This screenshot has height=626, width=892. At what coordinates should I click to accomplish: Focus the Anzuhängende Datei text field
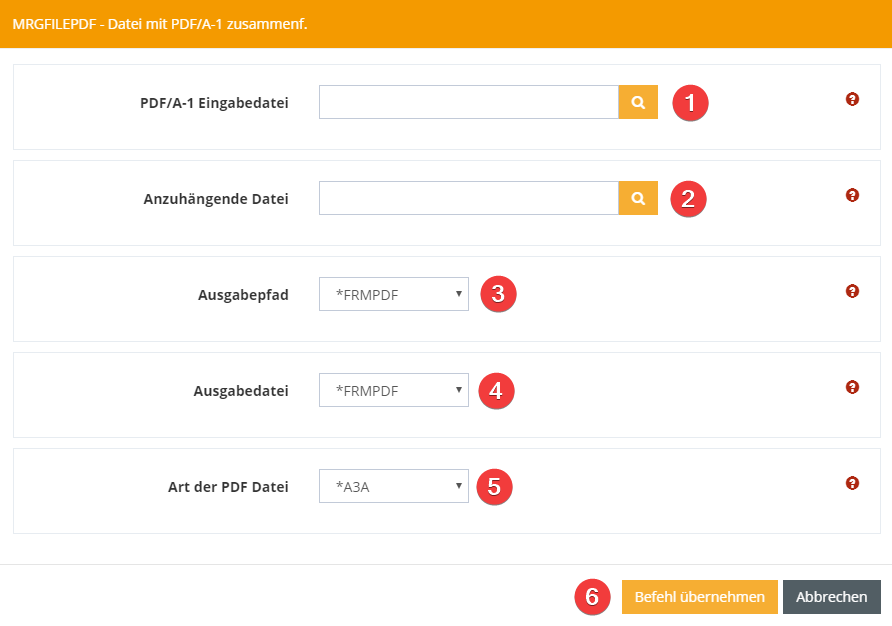(468, 198)
